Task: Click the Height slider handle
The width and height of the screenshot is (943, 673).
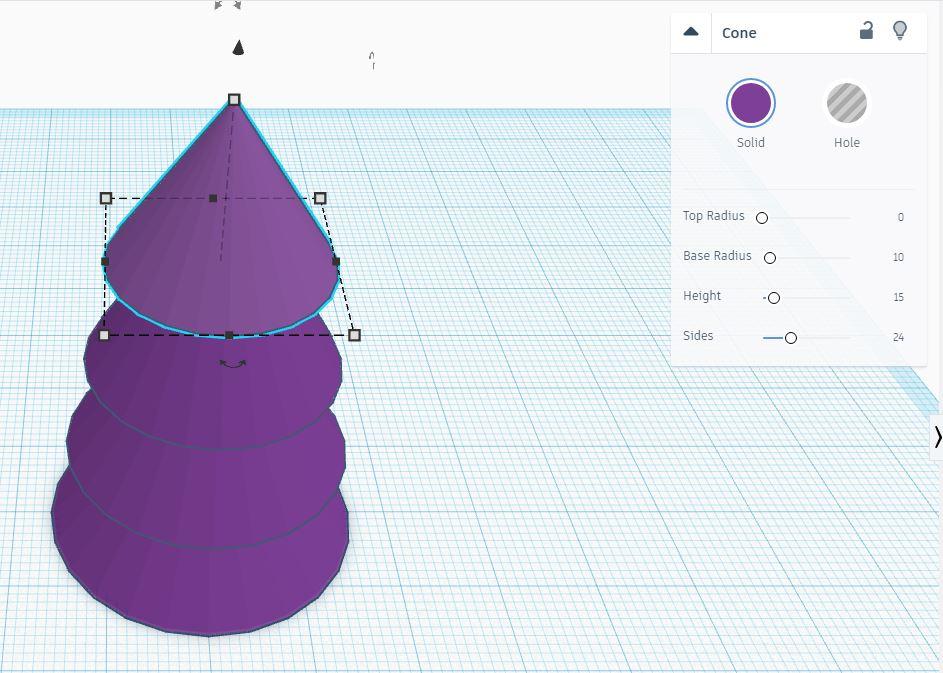Action: point(774,298)
